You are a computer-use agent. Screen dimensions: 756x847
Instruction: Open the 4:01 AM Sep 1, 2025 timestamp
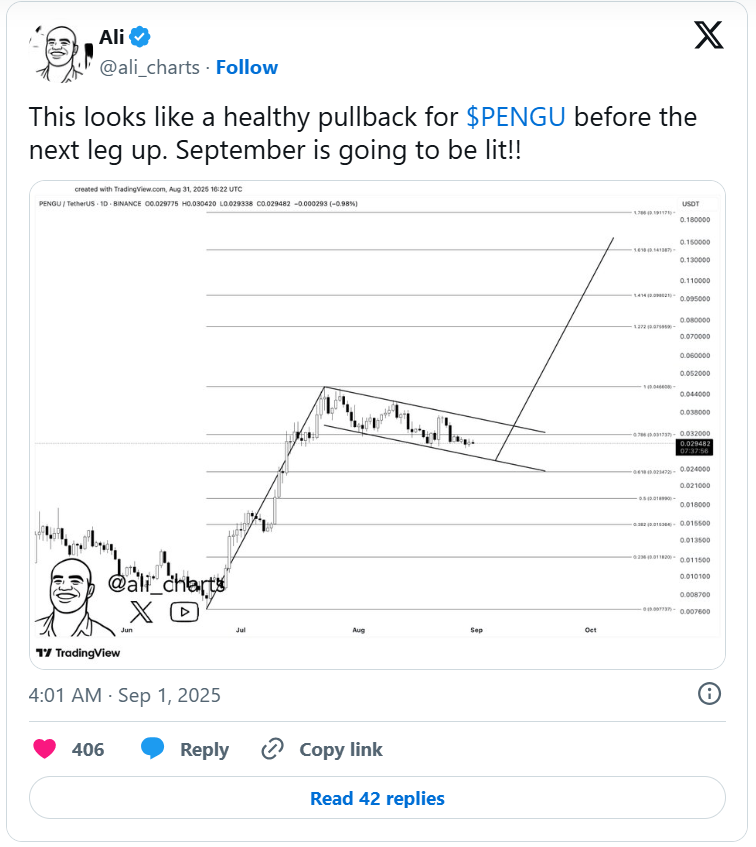click(125, 695)
